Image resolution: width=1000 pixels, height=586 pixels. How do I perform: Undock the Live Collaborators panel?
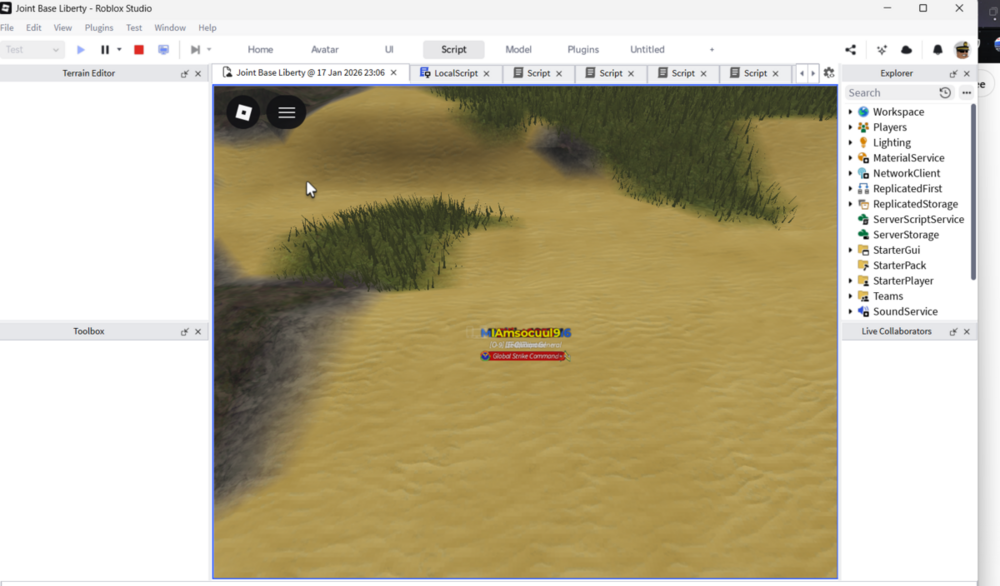[953, 332]
